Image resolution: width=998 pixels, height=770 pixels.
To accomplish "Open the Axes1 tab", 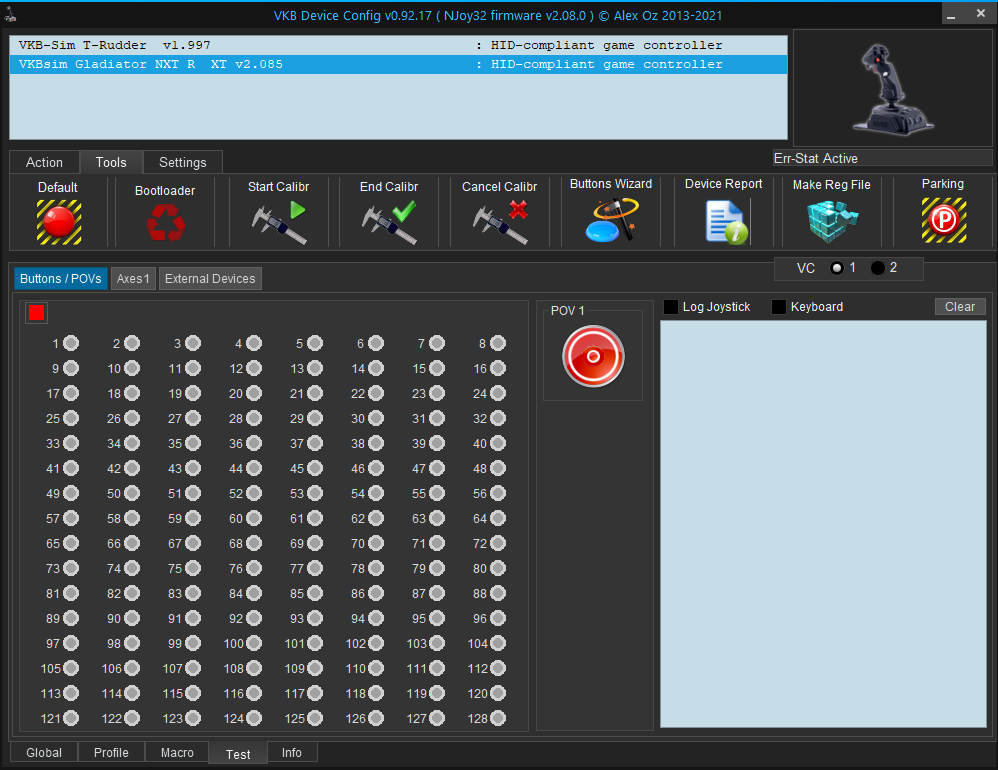I will point(133,279).
